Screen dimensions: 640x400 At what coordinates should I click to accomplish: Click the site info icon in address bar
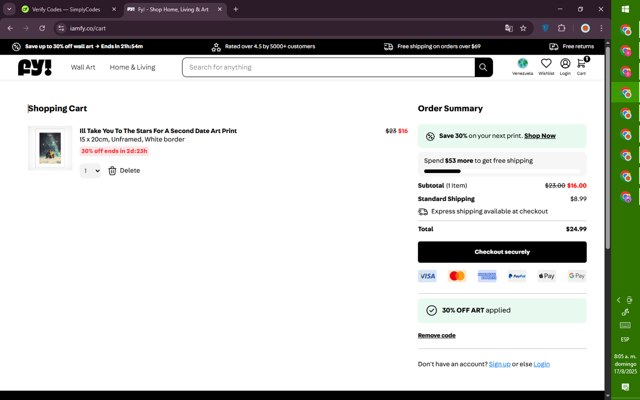coord(61,28)
